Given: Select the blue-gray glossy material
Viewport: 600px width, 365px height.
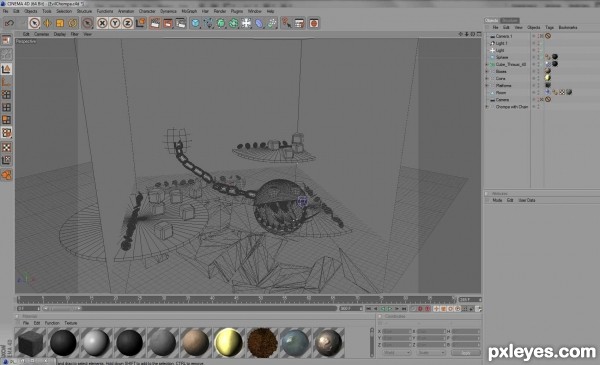Looking at the screenshot, I should point(295,342).
